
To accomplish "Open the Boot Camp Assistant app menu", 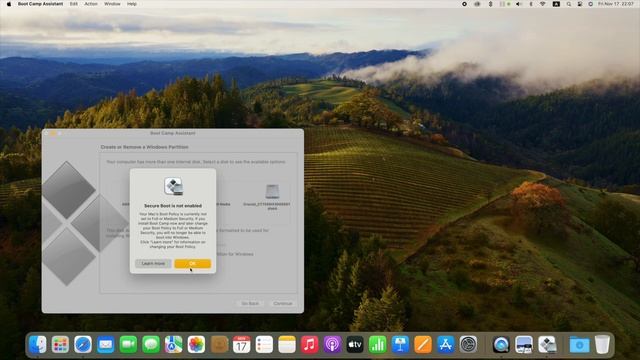I will (40, 4).
